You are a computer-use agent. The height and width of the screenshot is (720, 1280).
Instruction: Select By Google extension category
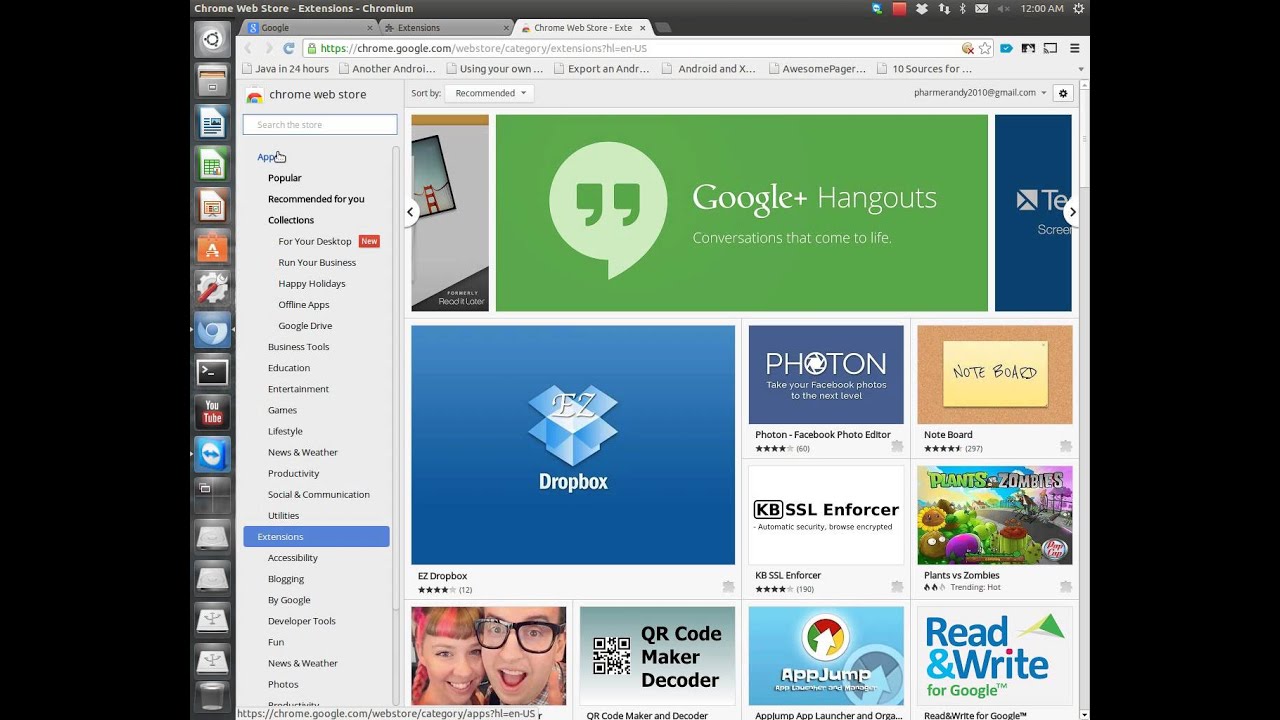(289, 600)
